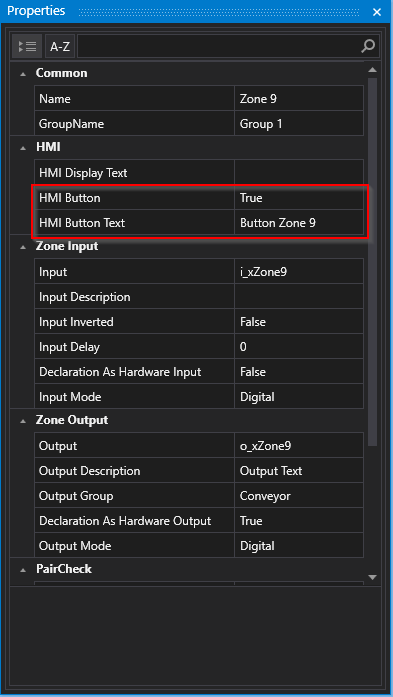Toggle HMI Button value True
This screenshot has width=393, height=697.
[x=299, y=198]
